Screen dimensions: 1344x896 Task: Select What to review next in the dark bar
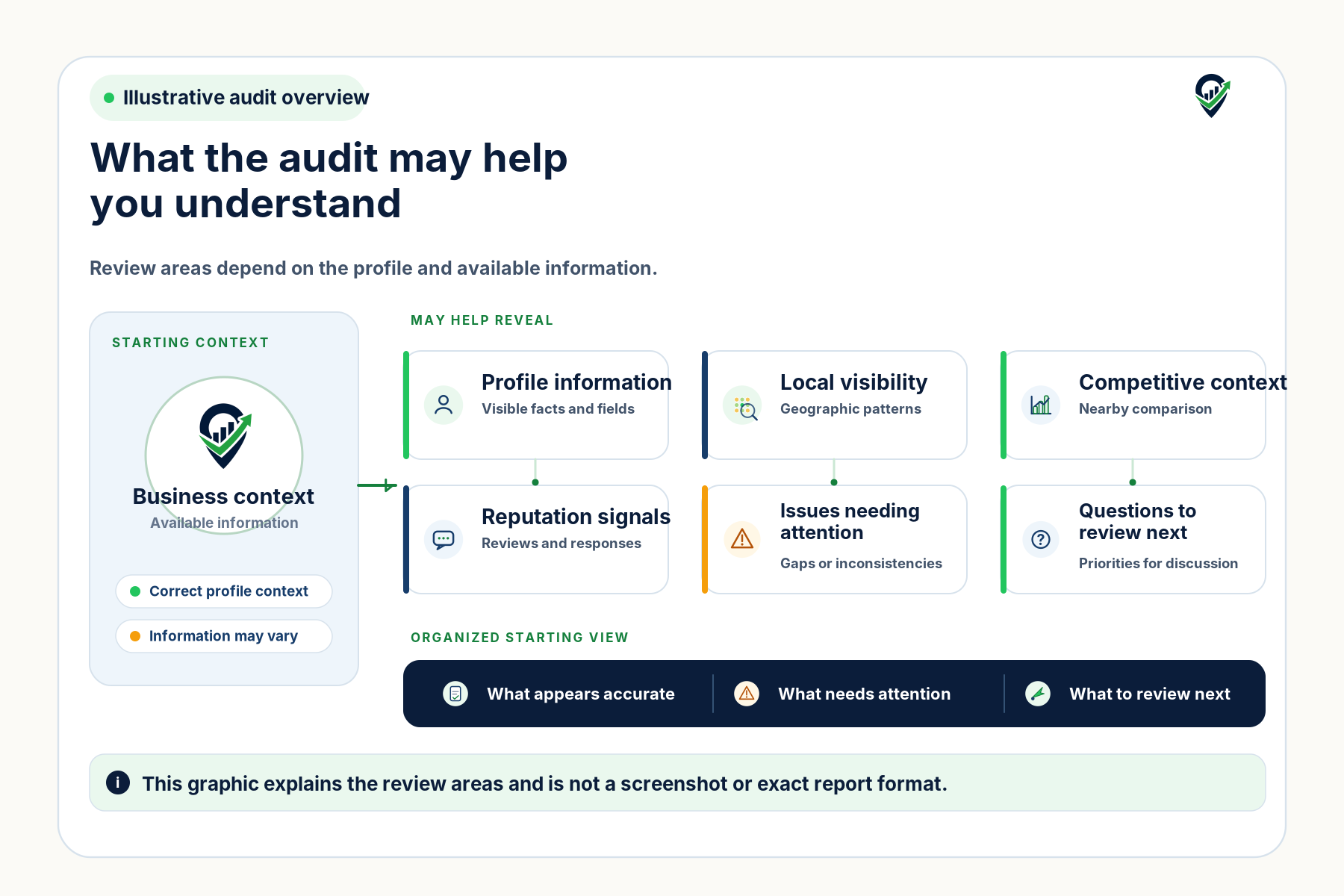[x=1150, y=694]
